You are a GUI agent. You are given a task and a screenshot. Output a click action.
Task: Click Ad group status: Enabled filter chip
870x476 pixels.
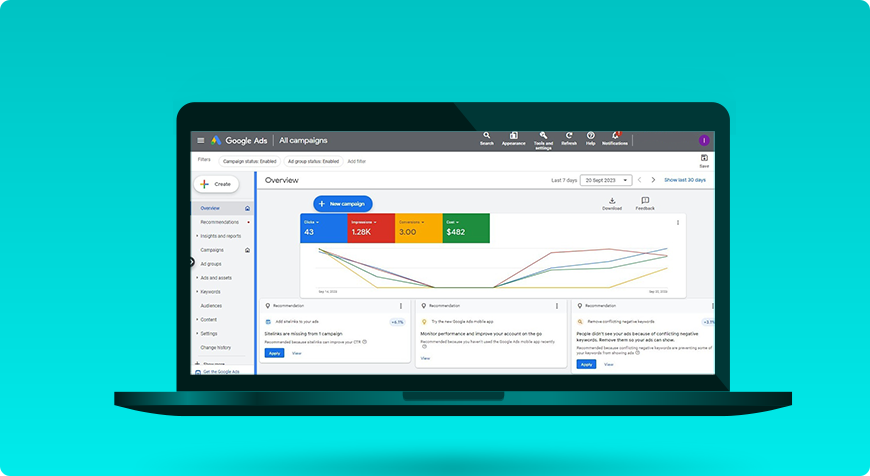click(313, 161)
